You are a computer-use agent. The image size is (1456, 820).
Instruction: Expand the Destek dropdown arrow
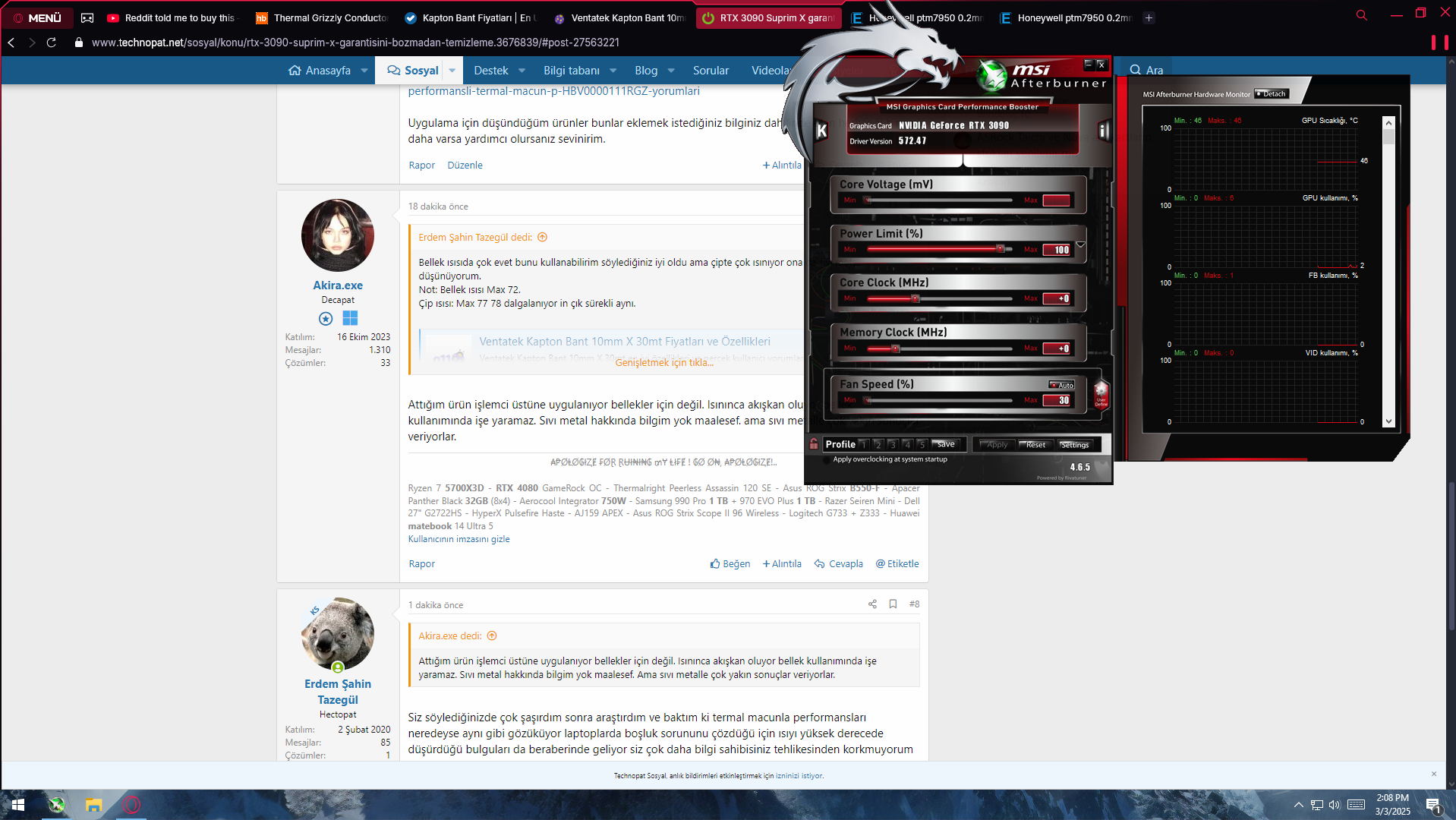pyautogui.click(x=522, y=71)
